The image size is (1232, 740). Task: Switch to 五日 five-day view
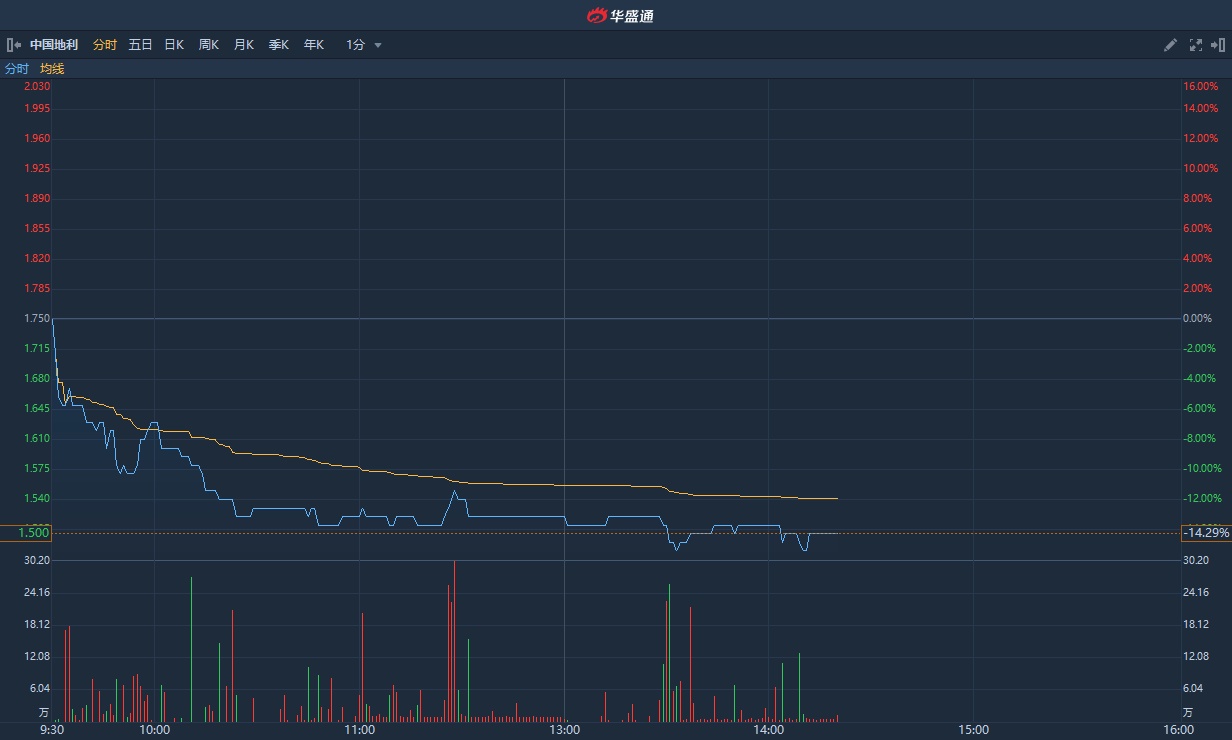(x=140, y=45)
